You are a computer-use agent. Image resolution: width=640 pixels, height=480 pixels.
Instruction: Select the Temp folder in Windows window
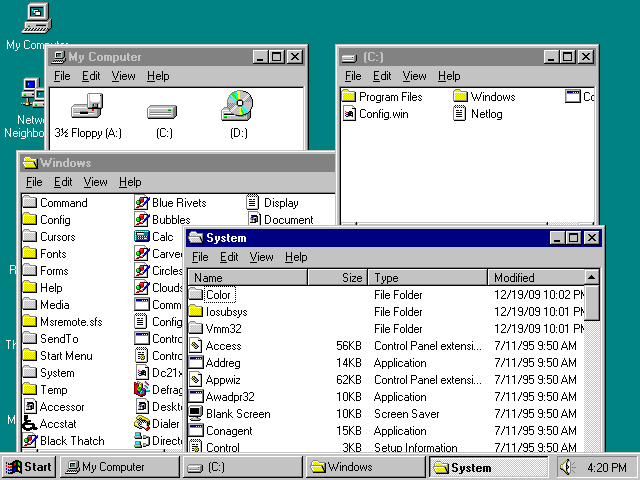pyautogui.click(x=45, y=389)
